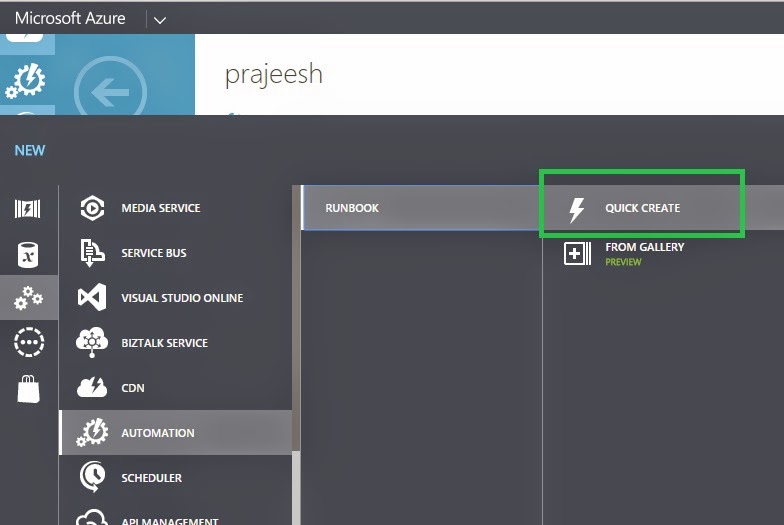784x525 pixels.
Task: Select the API MANAGEMENT entry
Action: tap(170, 521)
